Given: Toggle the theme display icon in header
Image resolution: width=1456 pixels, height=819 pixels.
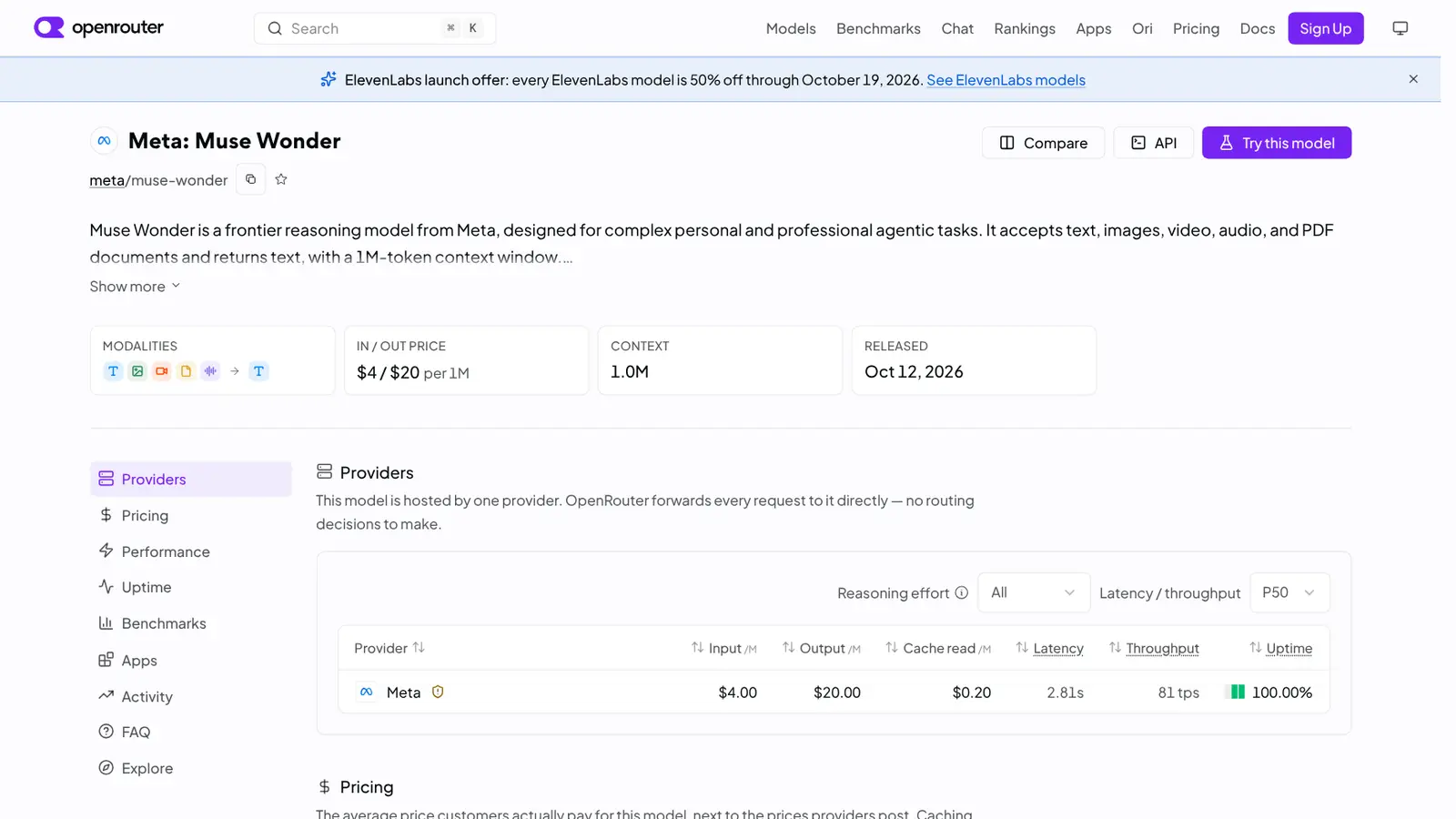Looking at the screenshot, I should pos(1400,28).
